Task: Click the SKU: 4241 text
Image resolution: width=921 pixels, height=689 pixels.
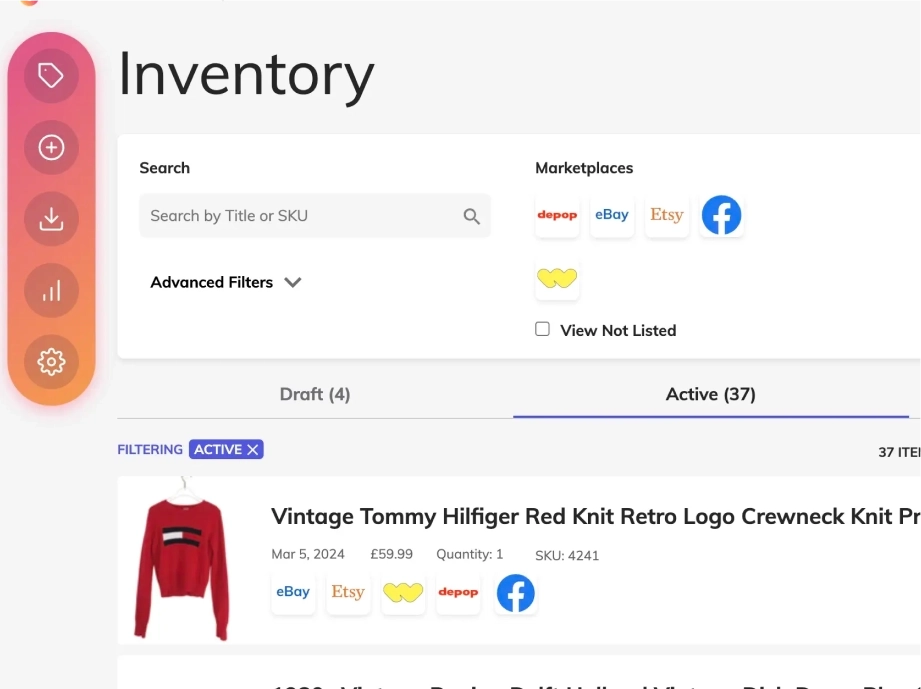Action: tap(567, 556)
